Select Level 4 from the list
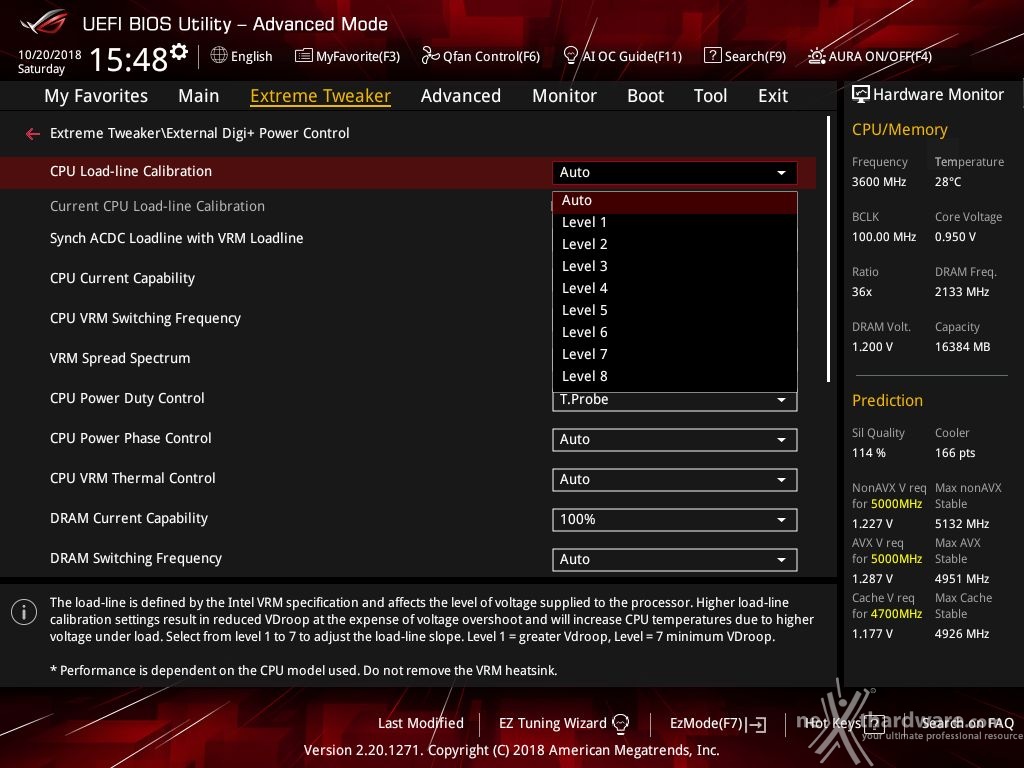The image size is (1024, 768). pyautogui.click(x=675, y=289)
